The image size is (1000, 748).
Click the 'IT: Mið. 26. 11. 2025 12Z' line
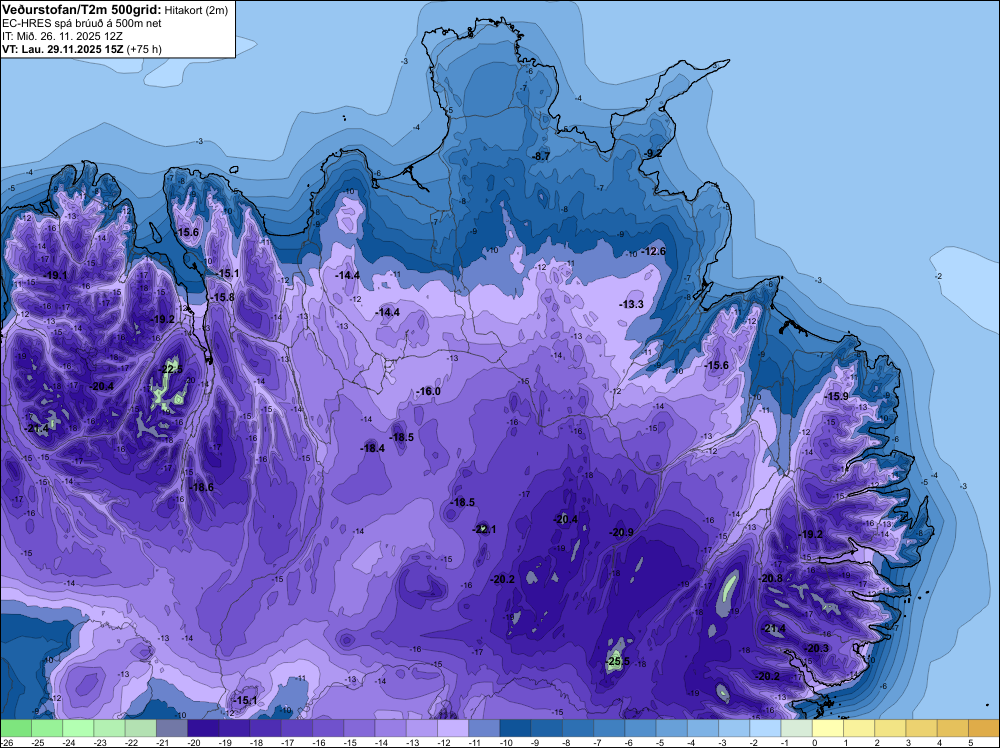61,36
